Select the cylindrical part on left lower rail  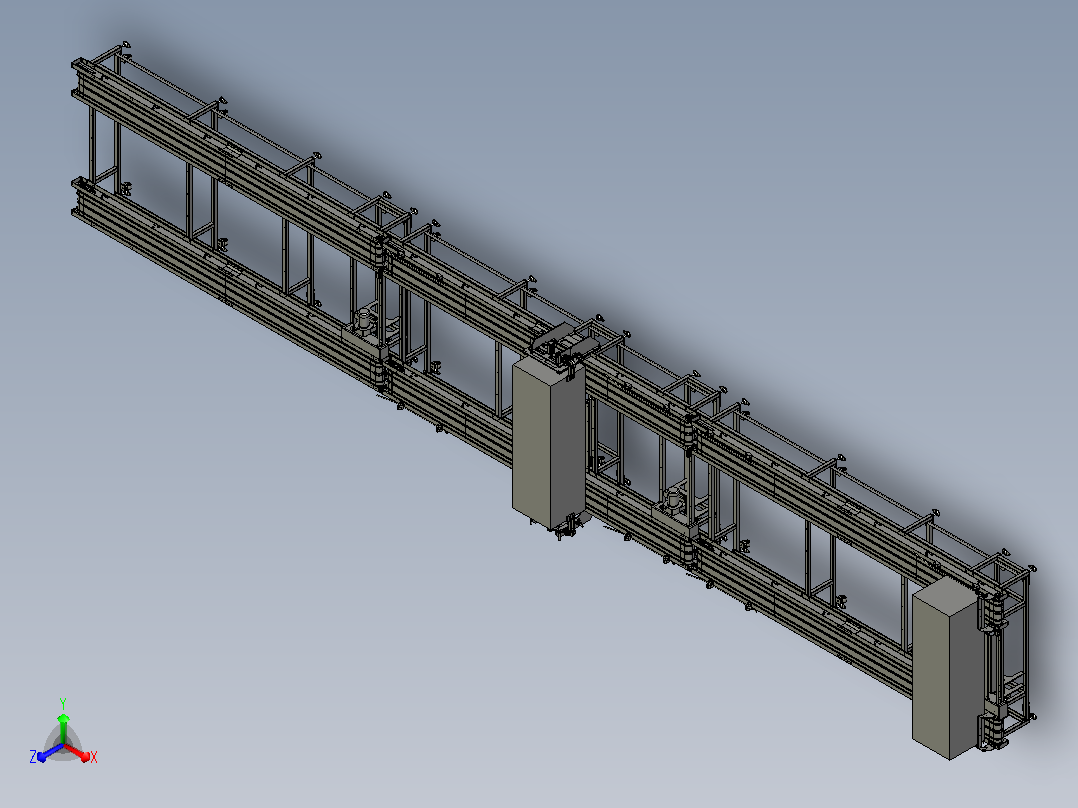click(364, 321)
